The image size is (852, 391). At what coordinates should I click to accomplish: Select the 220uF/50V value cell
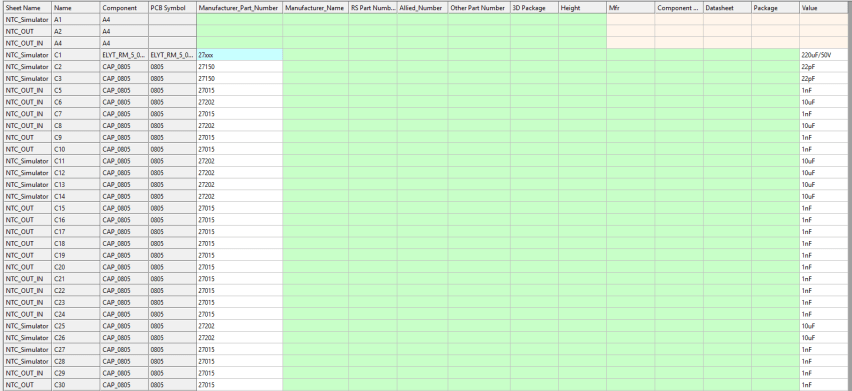tap(825, 55)
